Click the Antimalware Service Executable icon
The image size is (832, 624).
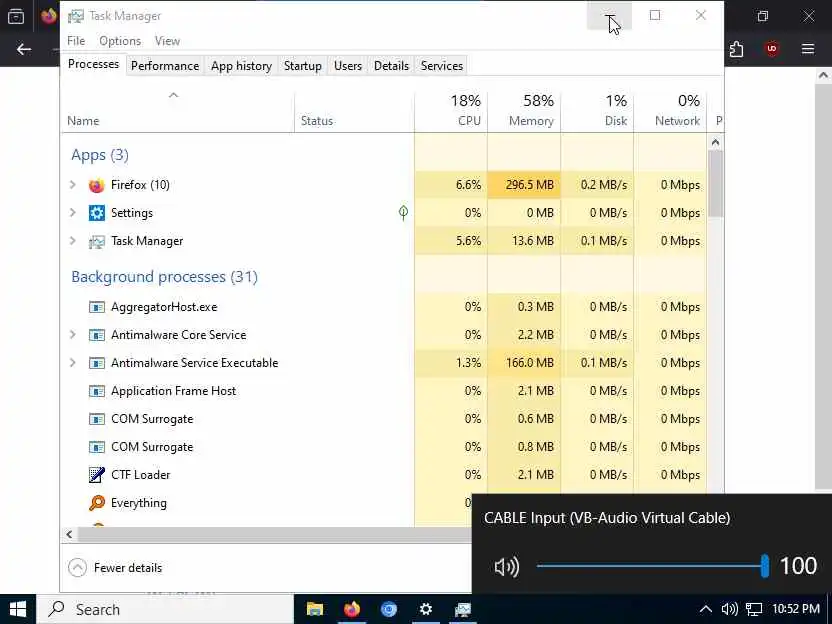97,363
